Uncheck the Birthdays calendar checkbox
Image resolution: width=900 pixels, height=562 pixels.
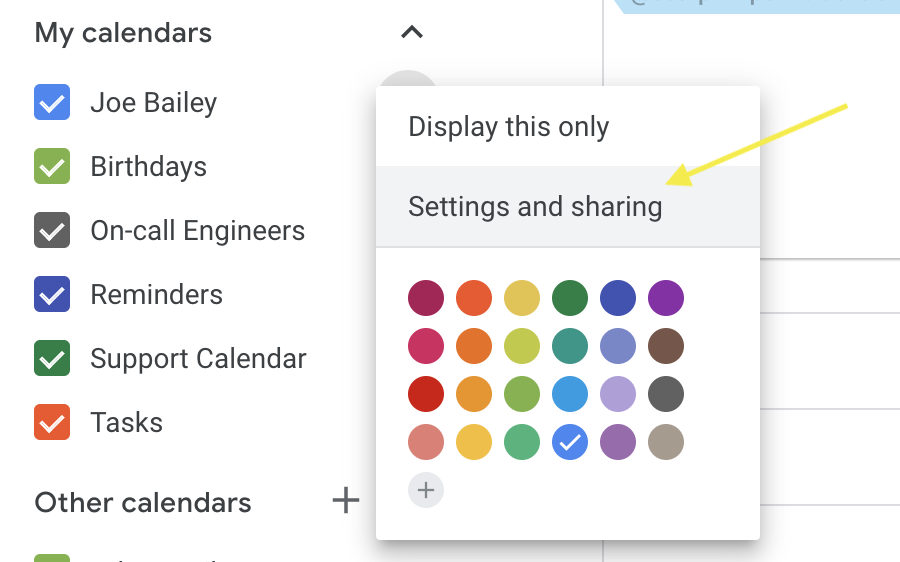(x=52, y=166)
